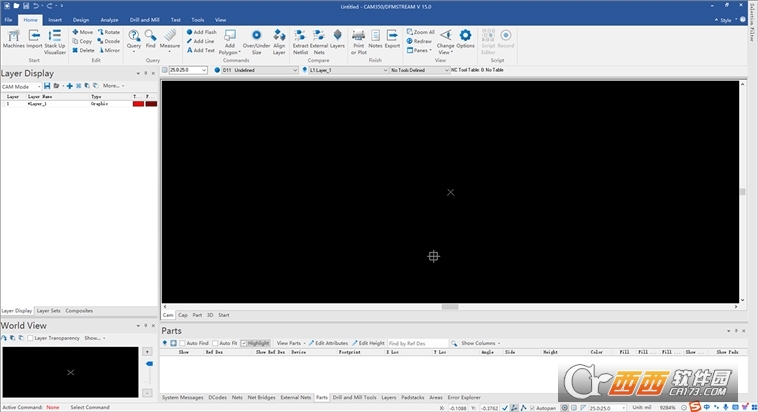This screenshot has width=758, height=412.
Task: Select the Rotate tool
Action: pyautogui.click(x=109, y=32)
